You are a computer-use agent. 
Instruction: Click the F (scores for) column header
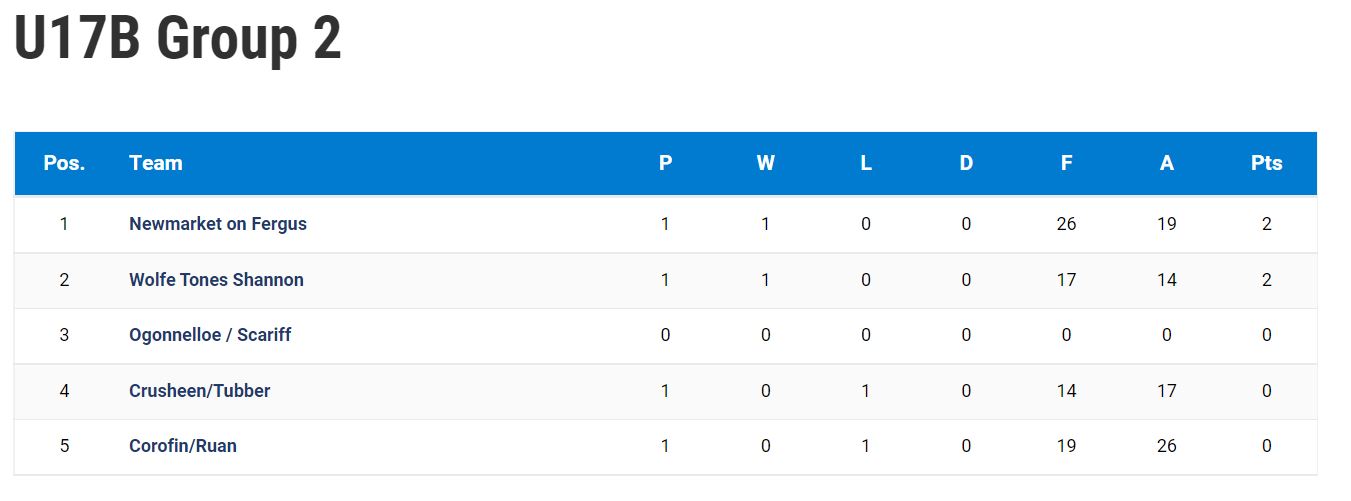tap(1066, 163)
